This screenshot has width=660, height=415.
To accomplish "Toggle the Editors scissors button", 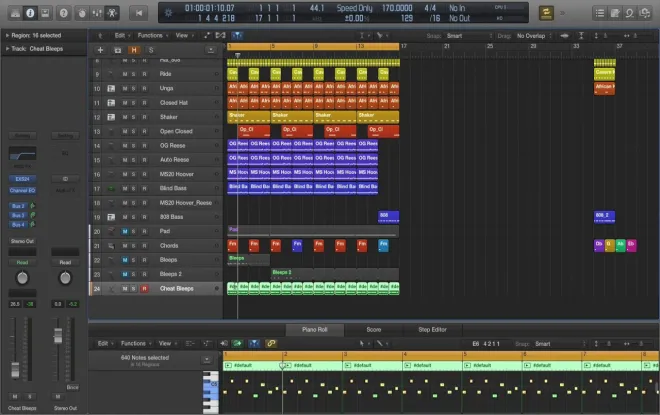I will point(112,13).
